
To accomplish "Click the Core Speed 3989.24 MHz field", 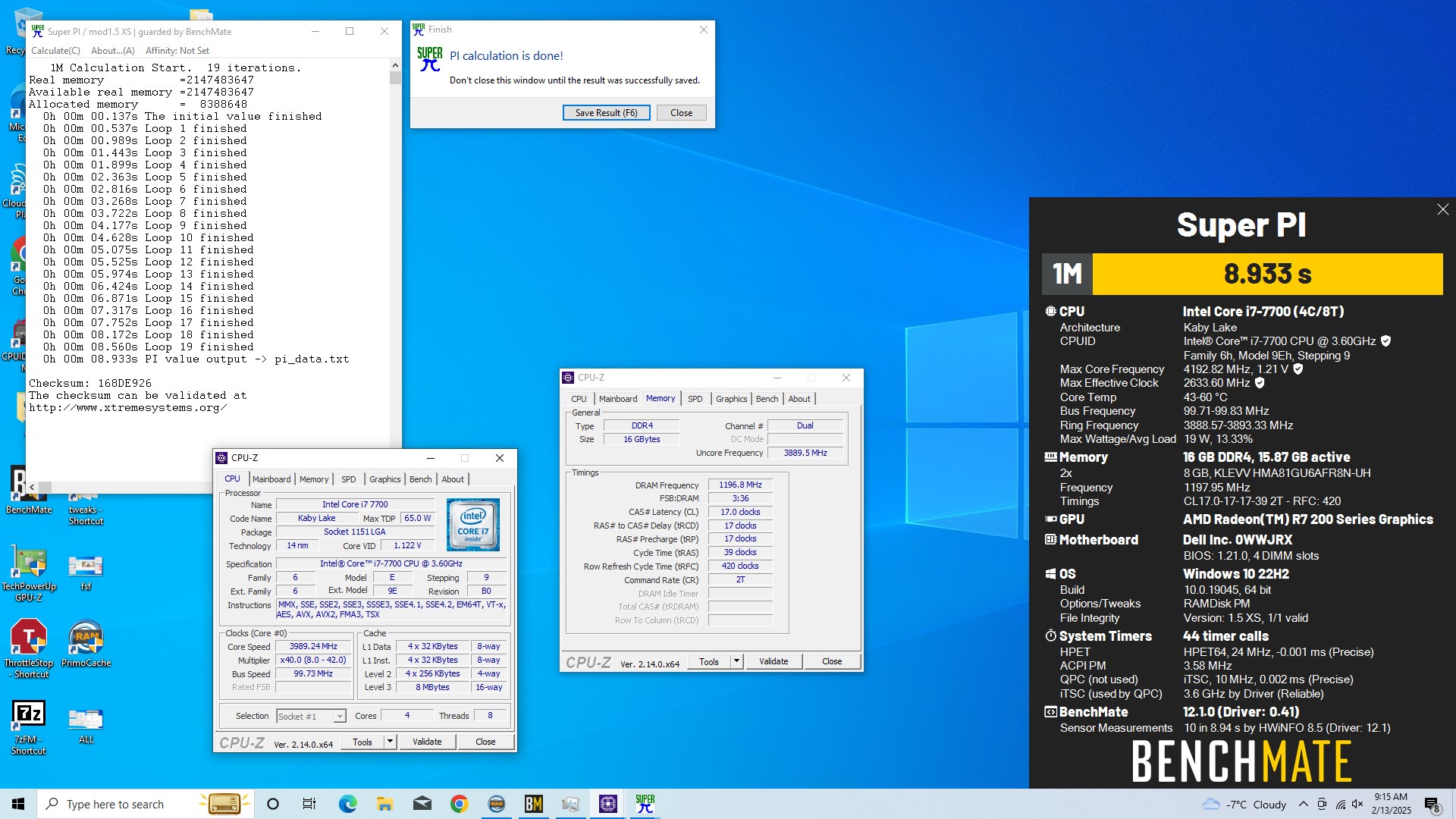I will pos(313,647).
